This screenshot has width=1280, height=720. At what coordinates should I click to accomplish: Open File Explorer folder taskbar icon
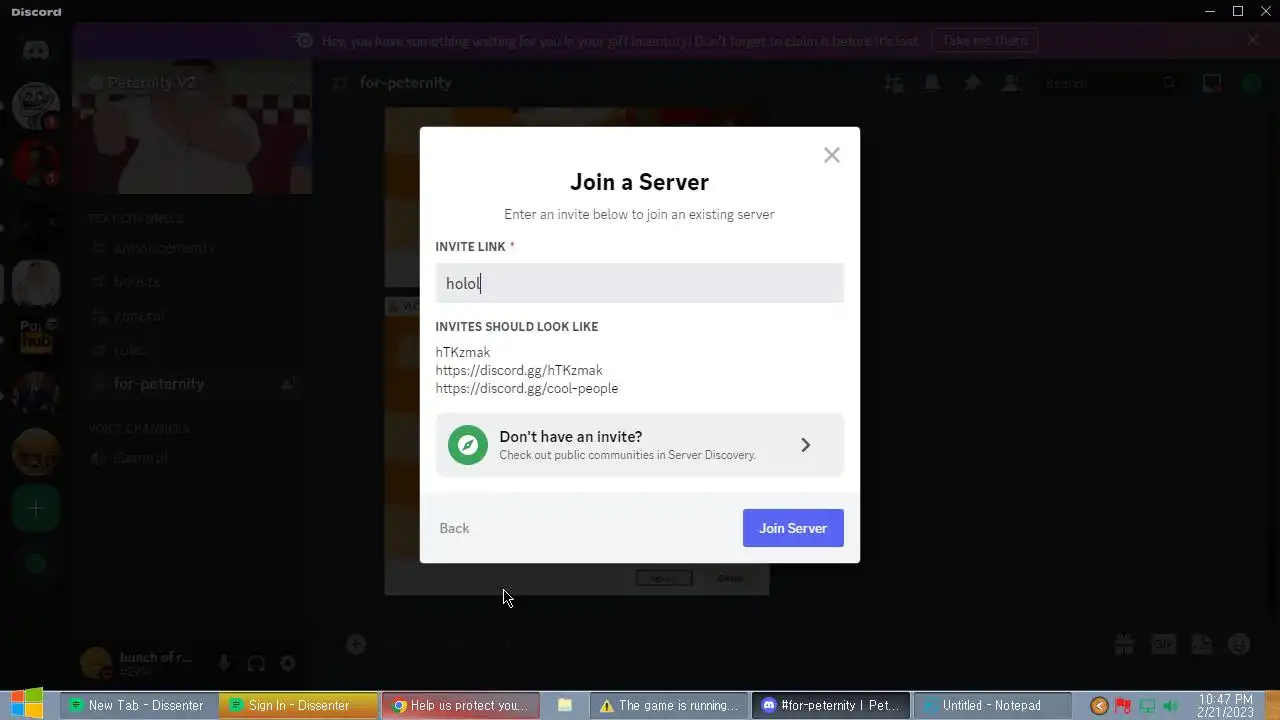pos(564,705)
